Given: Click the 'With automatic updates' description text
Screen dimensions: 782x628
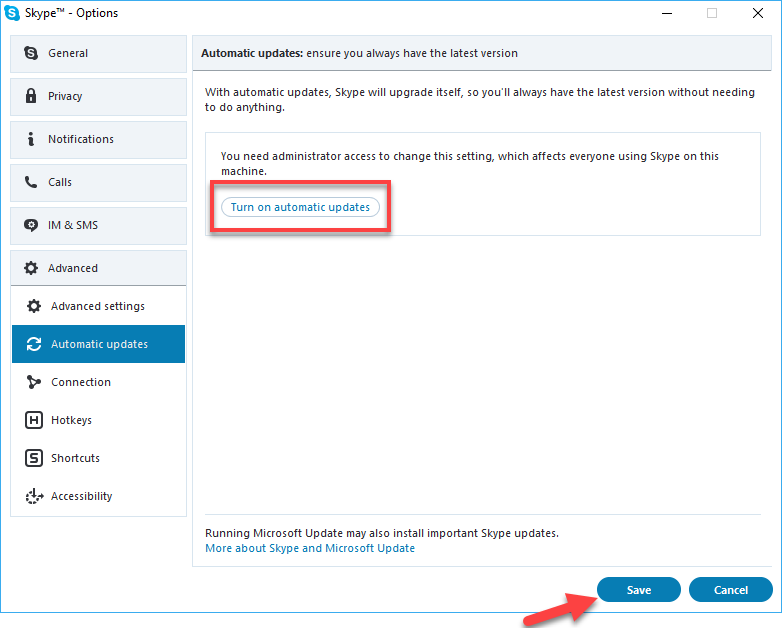Looking at the screenshot, I should pos(480,99).
